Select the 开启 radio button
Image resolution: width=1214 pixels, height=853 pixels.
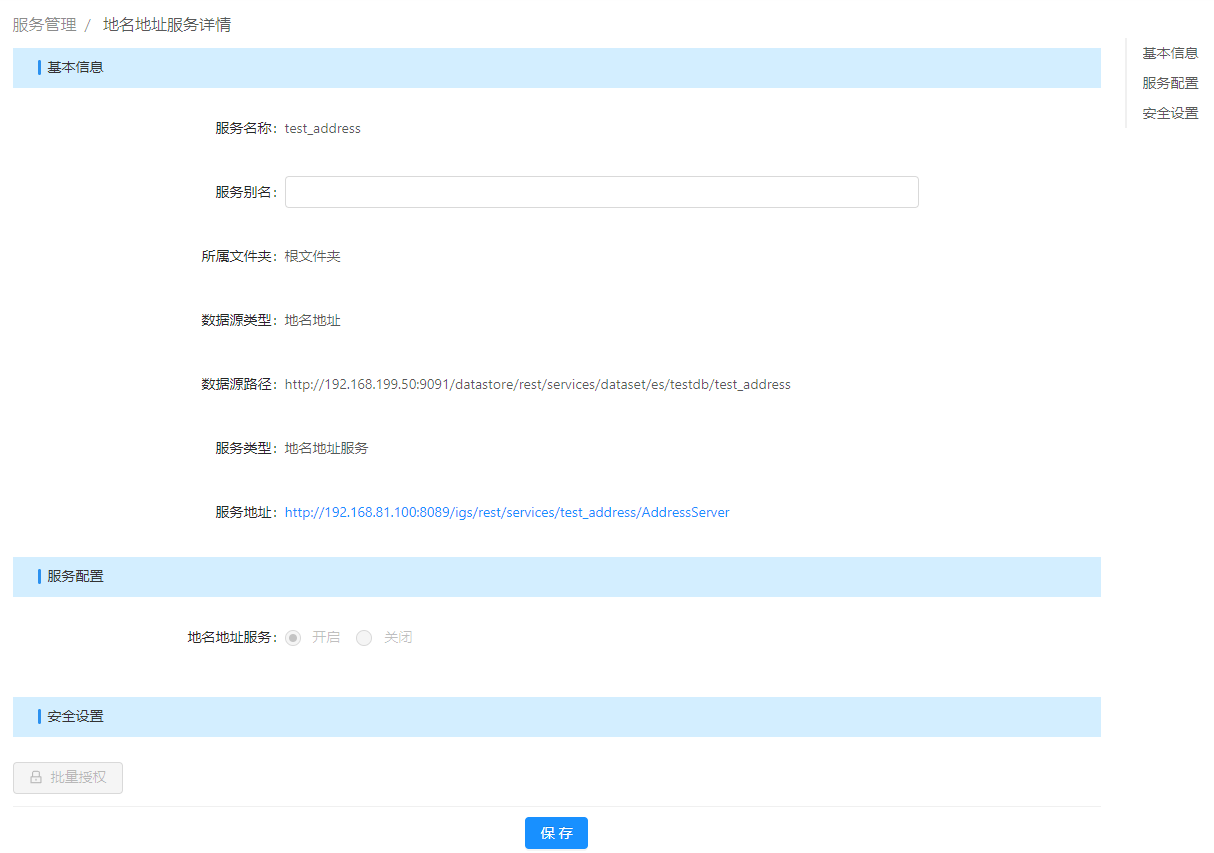tap(293, 637)
